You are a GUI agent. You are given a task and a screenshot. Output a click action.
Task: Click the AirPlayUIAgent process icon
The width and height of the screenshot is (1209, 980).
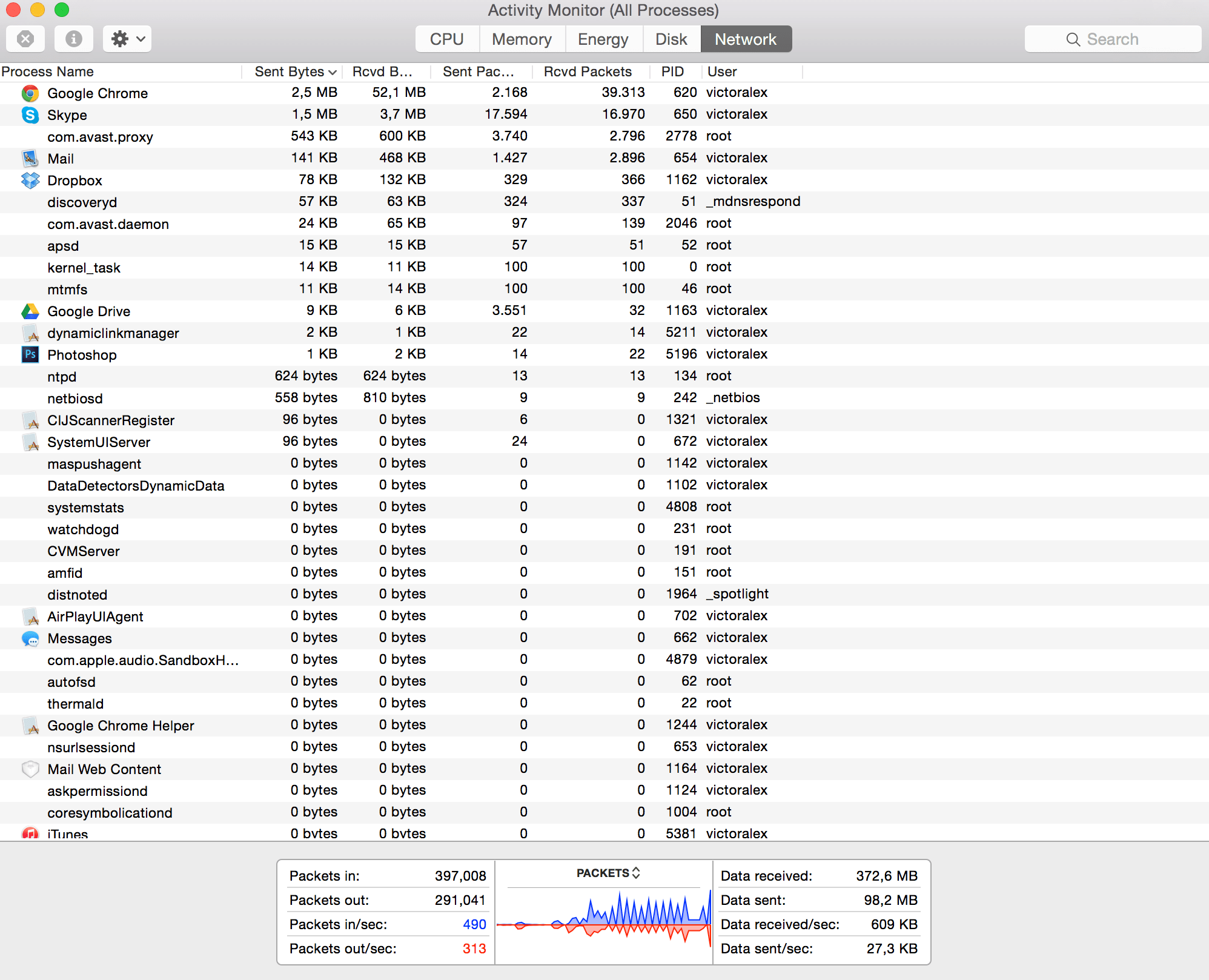point(30,616)
